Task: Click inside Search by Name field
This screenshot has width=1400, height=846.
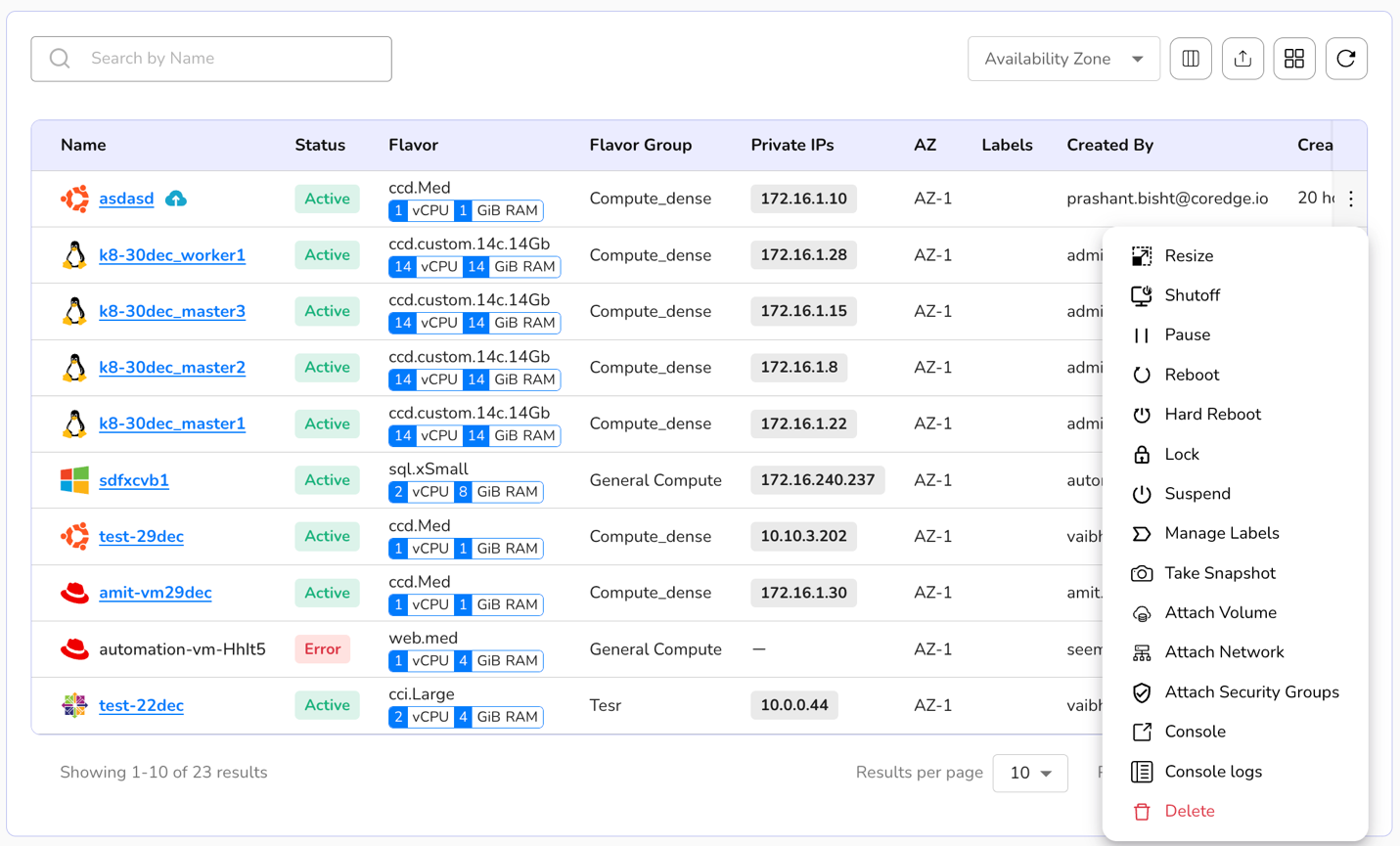Action: [x=235, y=59]
